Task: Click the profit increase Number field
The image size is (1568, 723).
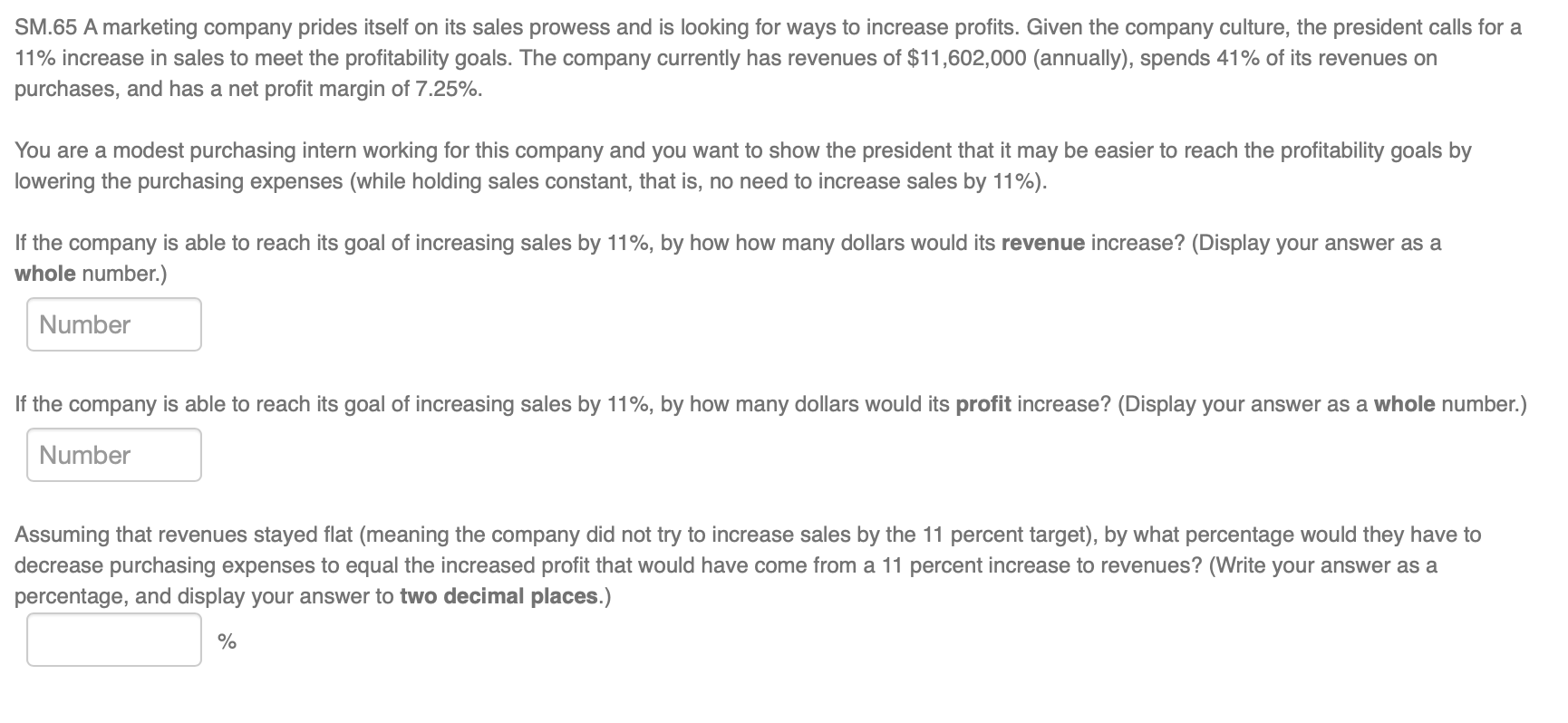Action: [x=113, y=455]
